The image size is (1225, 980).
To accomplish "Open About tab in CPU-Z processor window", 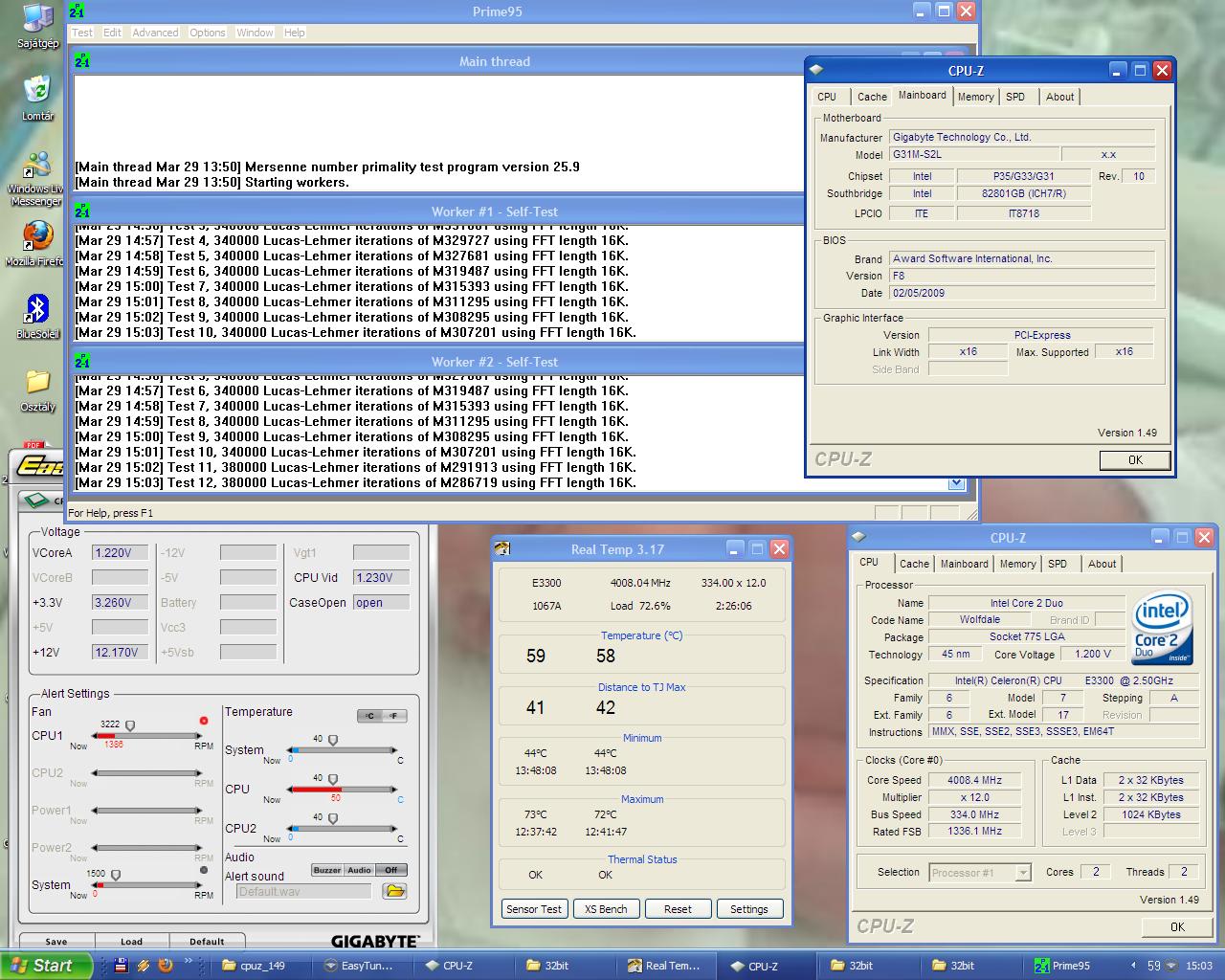I will coord(1102,564).
